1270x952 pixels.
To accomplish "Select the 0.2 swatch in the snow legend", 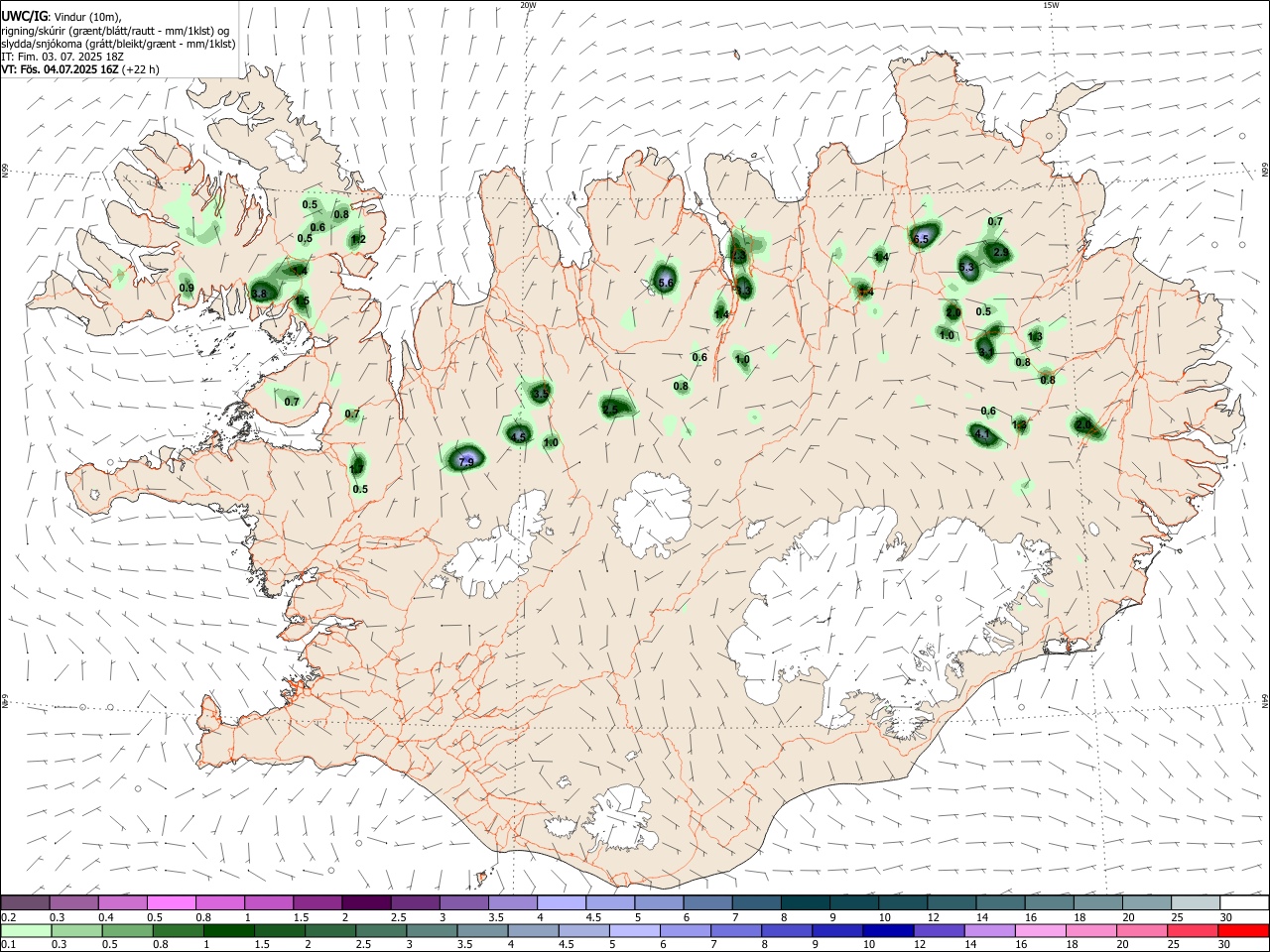I will [x=25, y=902].
